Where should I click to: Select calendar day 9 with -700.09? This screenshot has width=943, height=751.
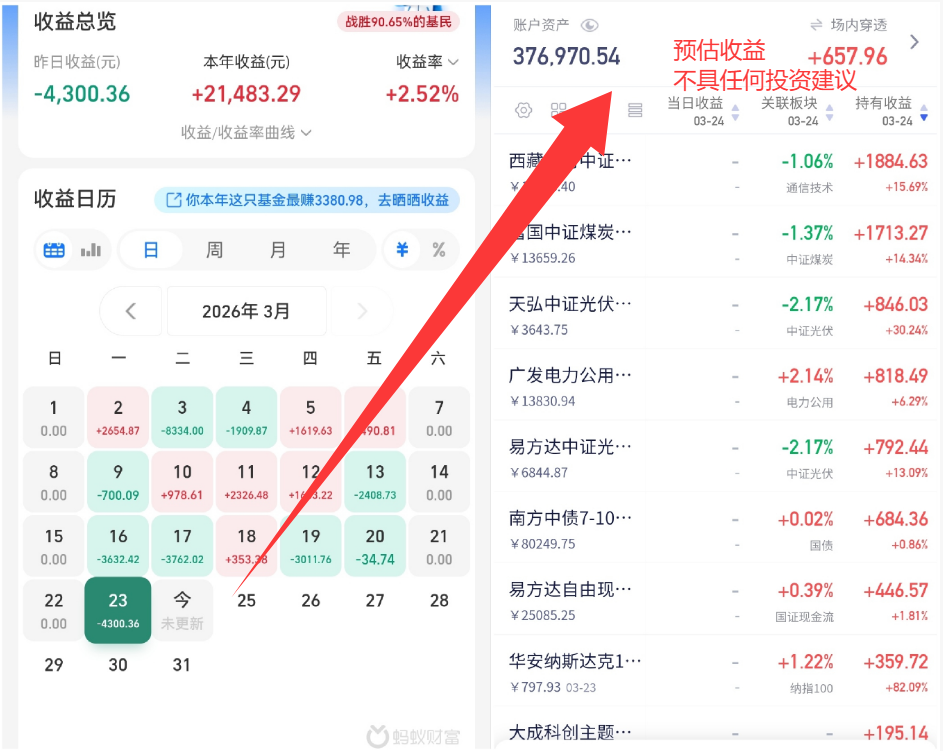(118, 482)
